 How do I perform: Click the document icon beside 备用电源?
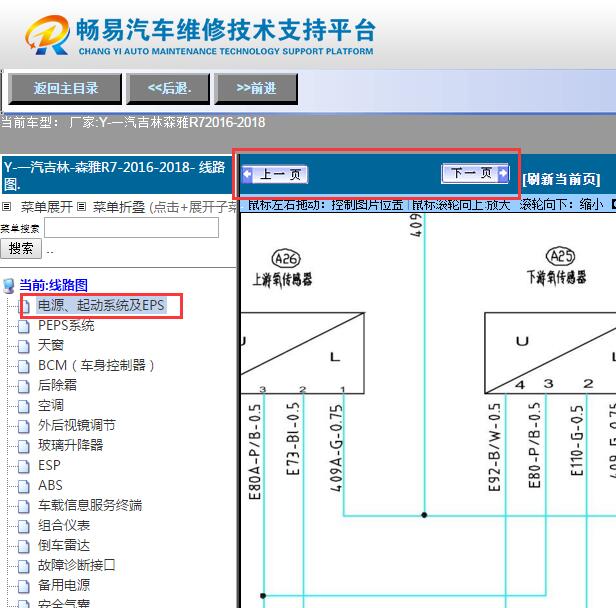coord(24,587)
